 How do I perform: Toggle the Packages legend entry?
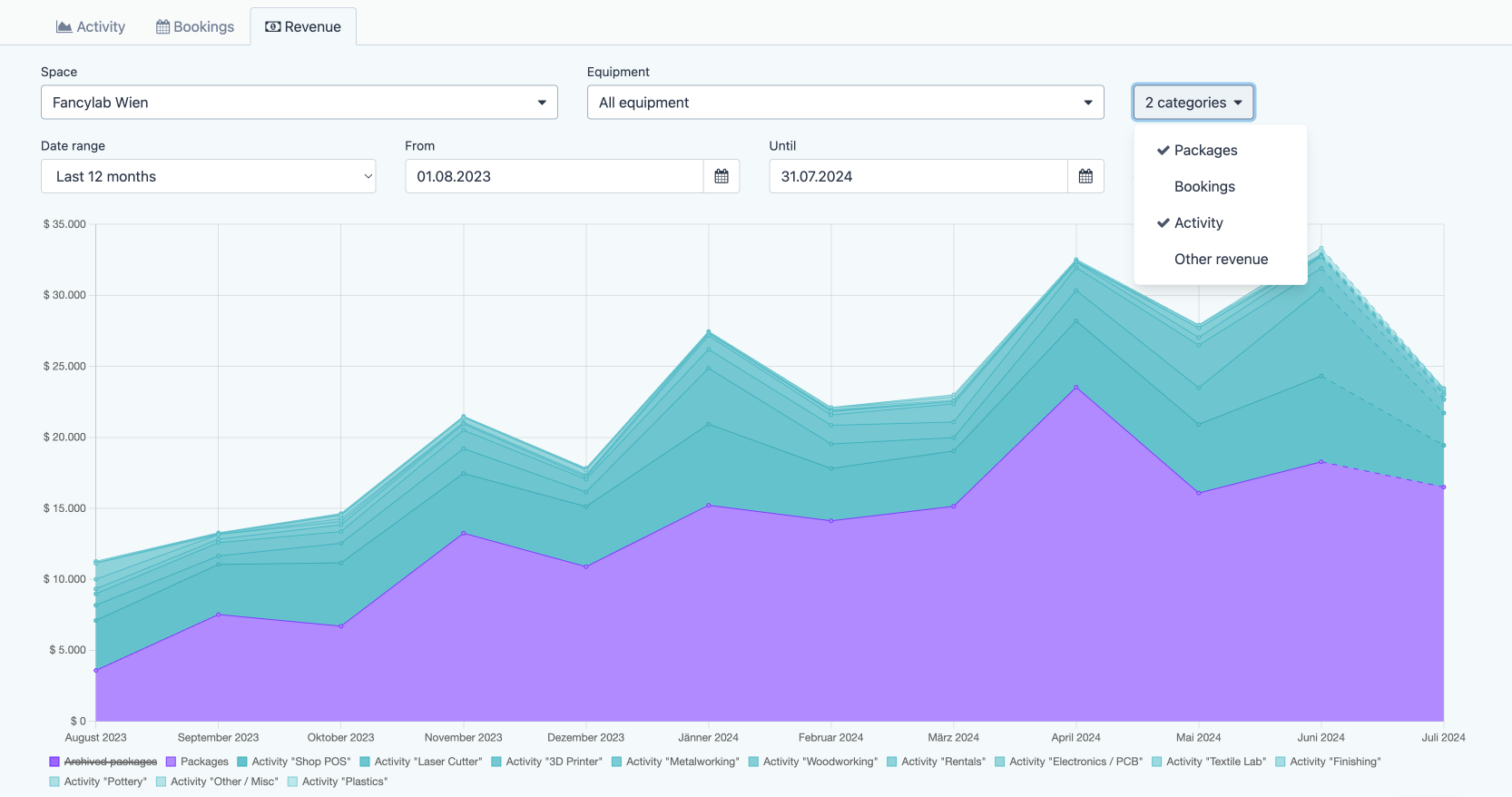coord(197,762)
